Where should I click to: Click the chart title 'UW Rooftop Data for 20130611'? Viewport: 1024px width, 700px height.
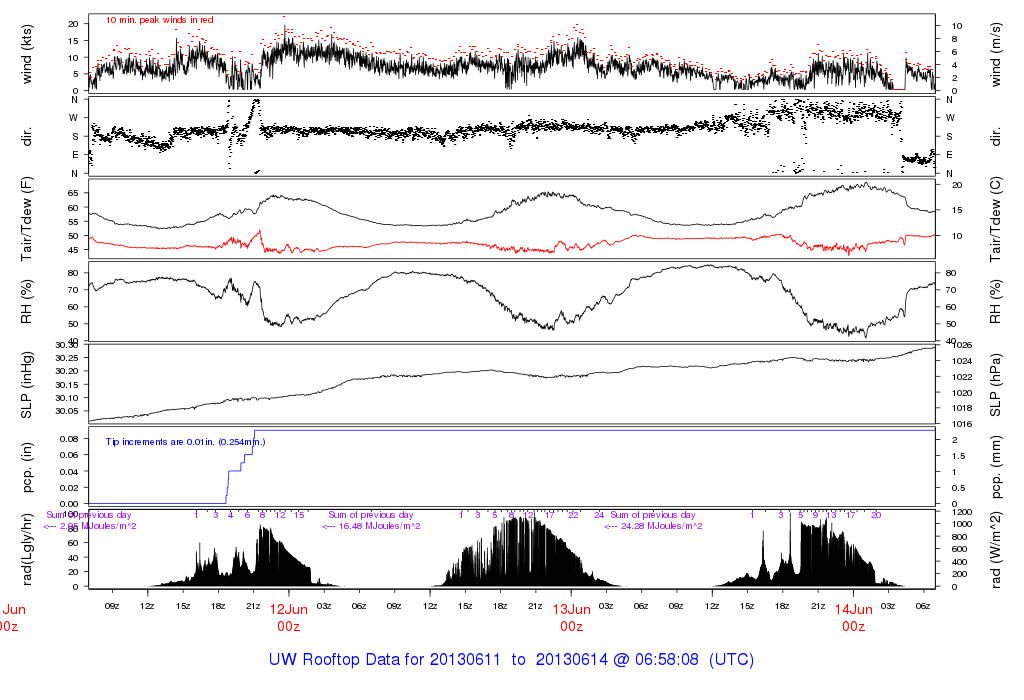coord(387,660)
